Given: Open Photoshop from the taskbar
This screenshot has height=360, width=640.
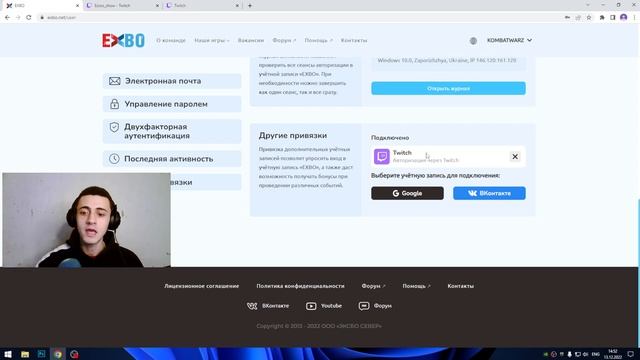Looking at the screenshot, I should coord(41,354).
